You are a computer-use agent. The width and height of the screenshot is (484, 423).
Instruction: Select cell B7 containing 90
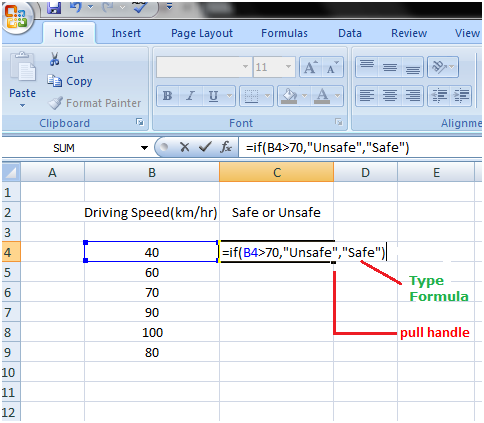click(152, 312)
